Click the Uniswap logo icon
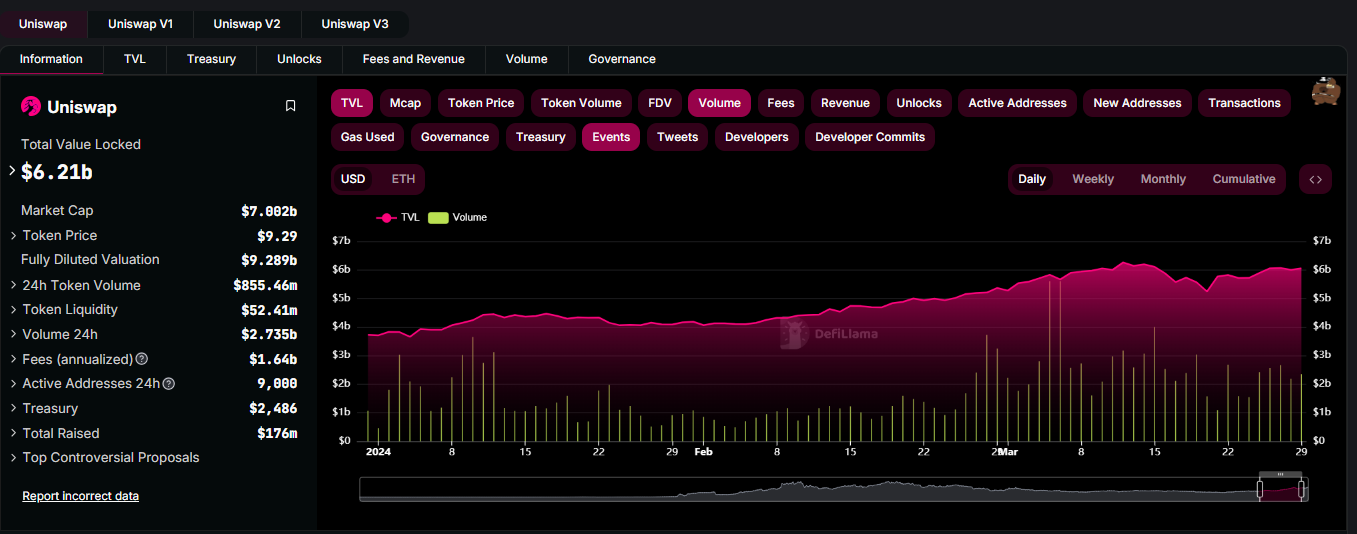1357x534 pixels. [31, 107]
